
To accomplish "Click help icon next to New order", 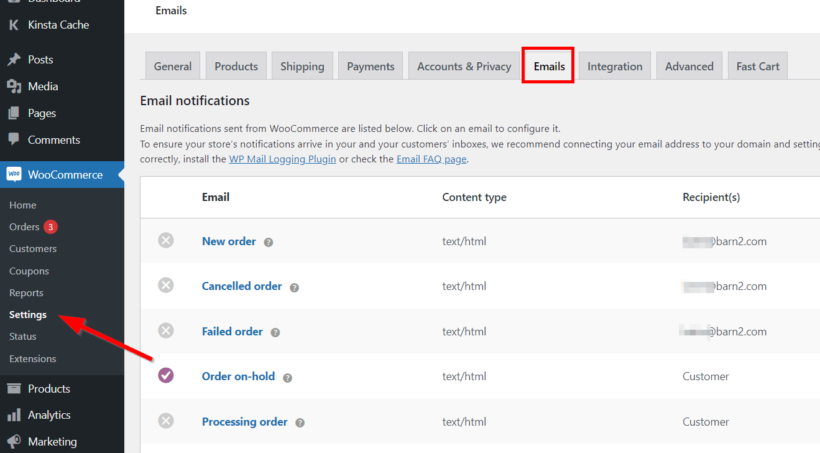I will pyautogui.click(x=268, y=242).
